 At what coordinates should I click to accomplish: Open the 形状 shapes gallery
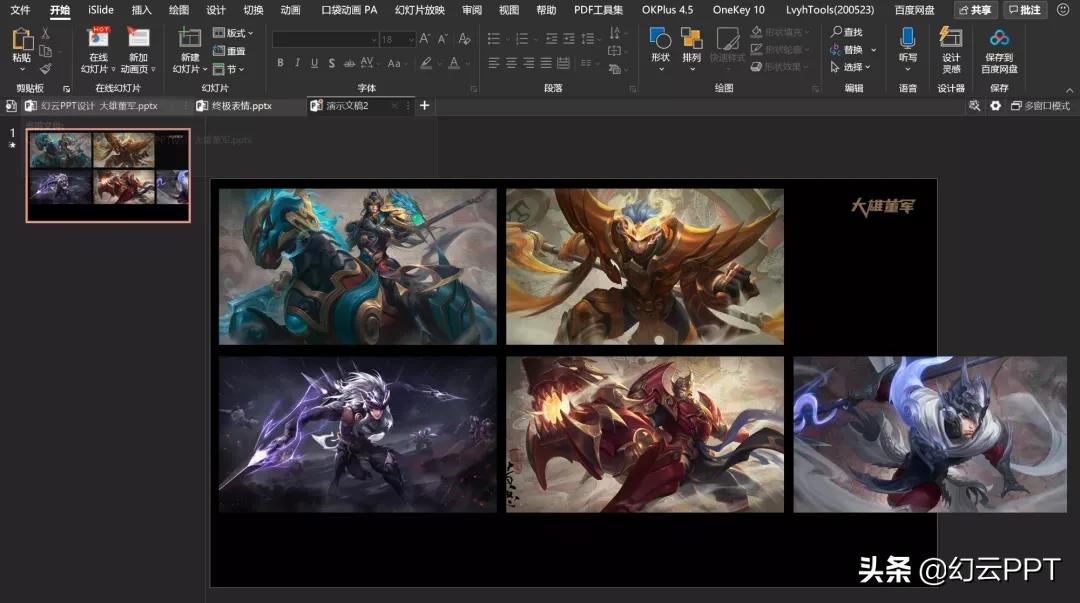[661, 50]
